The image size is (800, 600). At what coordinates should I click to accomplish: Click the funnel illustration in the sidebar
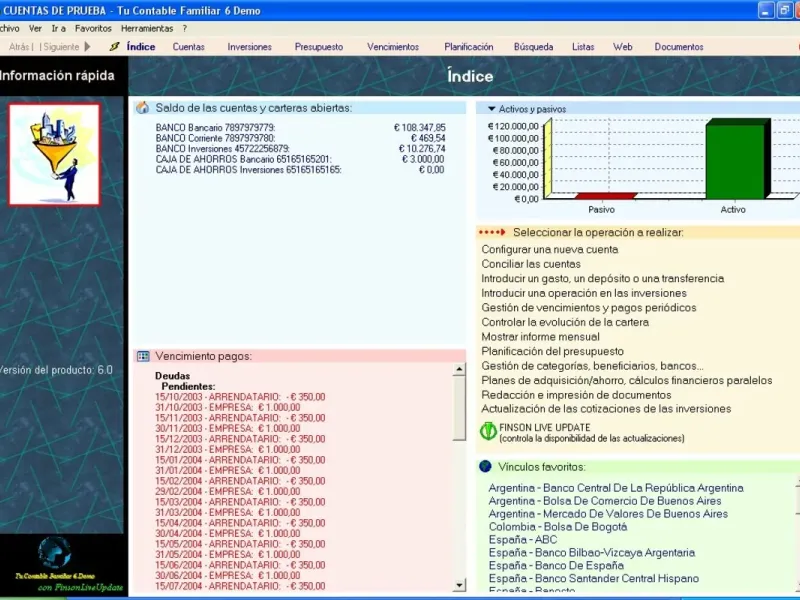54,155
